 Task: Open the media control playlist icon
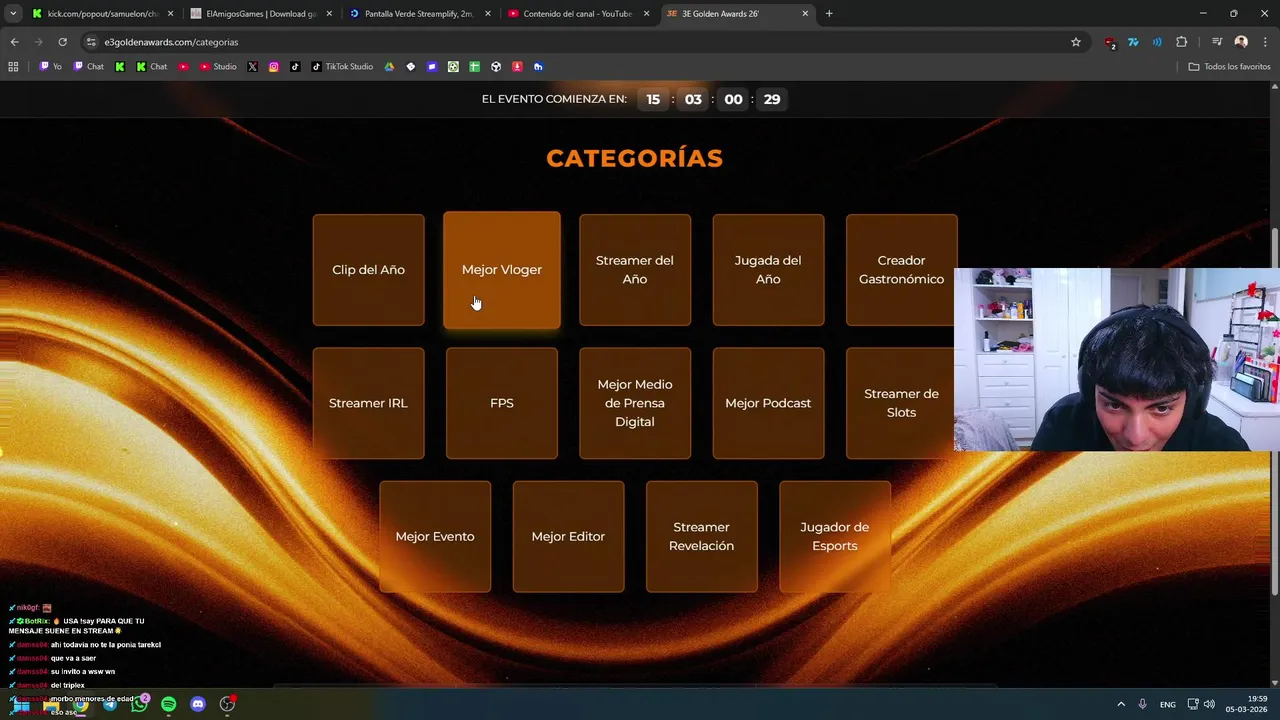[1217, 42]
